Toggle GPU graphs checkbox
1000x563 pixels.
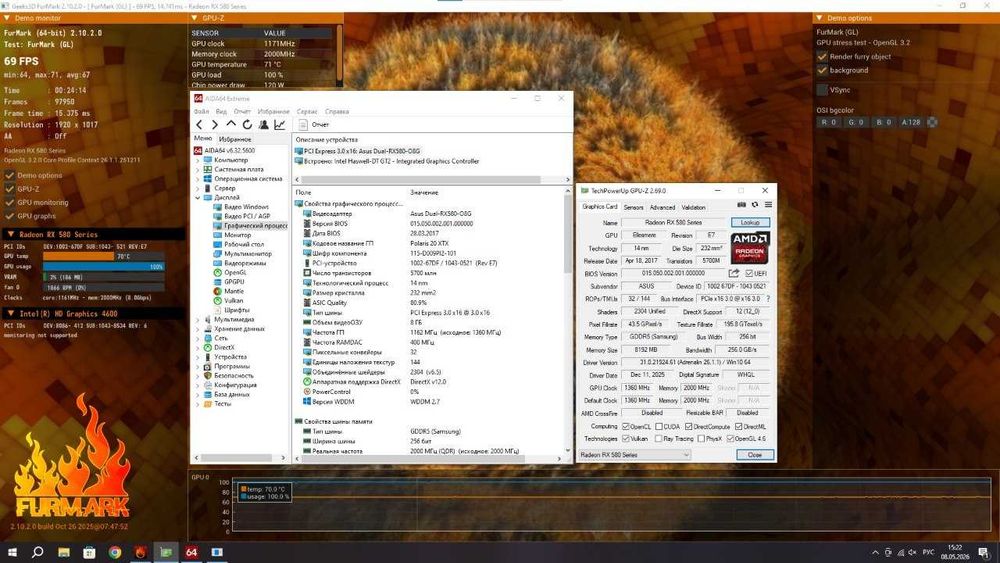point(10,216)
